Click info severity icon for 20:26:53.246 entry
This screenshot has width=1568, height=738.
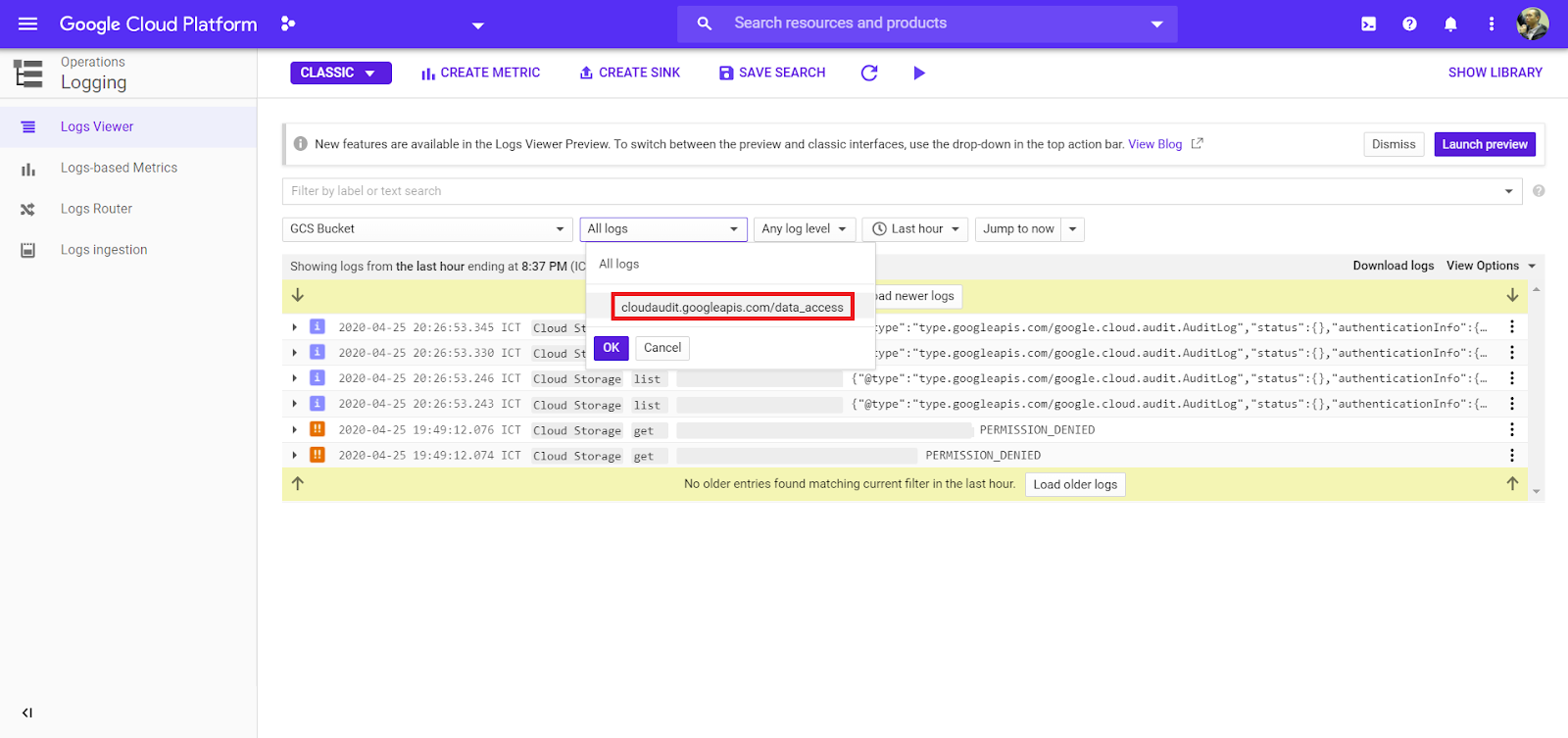(318, 377)
